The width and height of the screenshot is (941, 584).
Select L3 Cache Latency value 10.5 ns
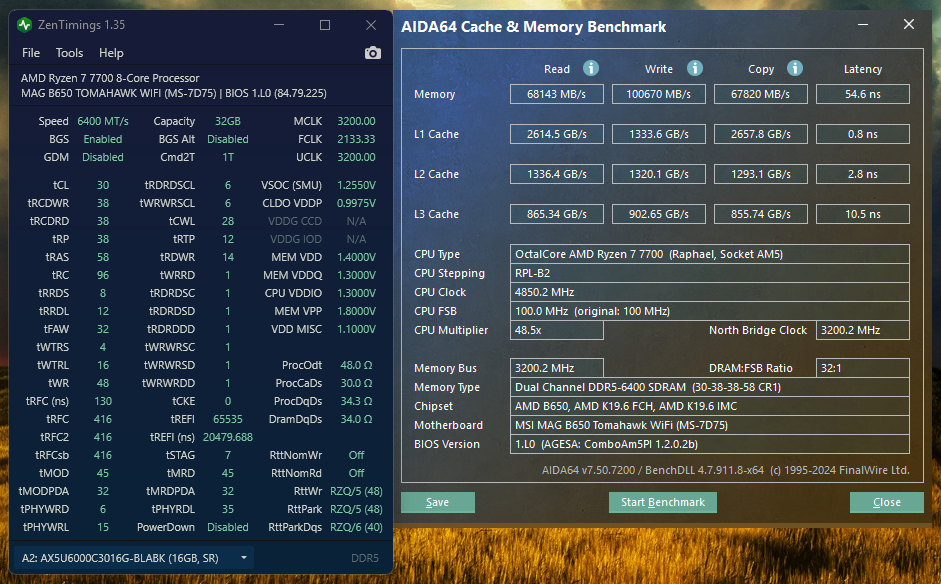click(862, 214)
